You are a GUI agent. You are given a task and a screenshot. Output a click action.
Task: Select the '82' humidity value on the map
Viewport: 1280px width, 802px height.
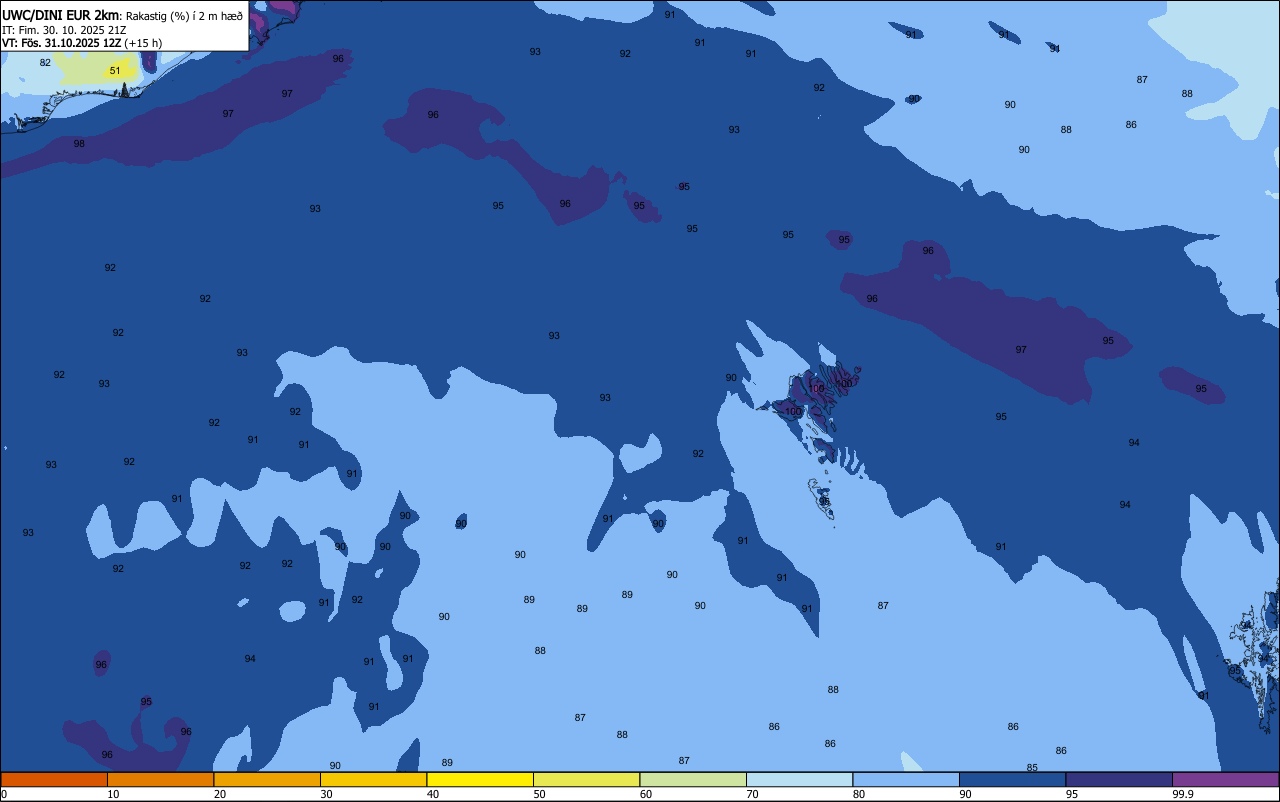(x=45, y=63)
